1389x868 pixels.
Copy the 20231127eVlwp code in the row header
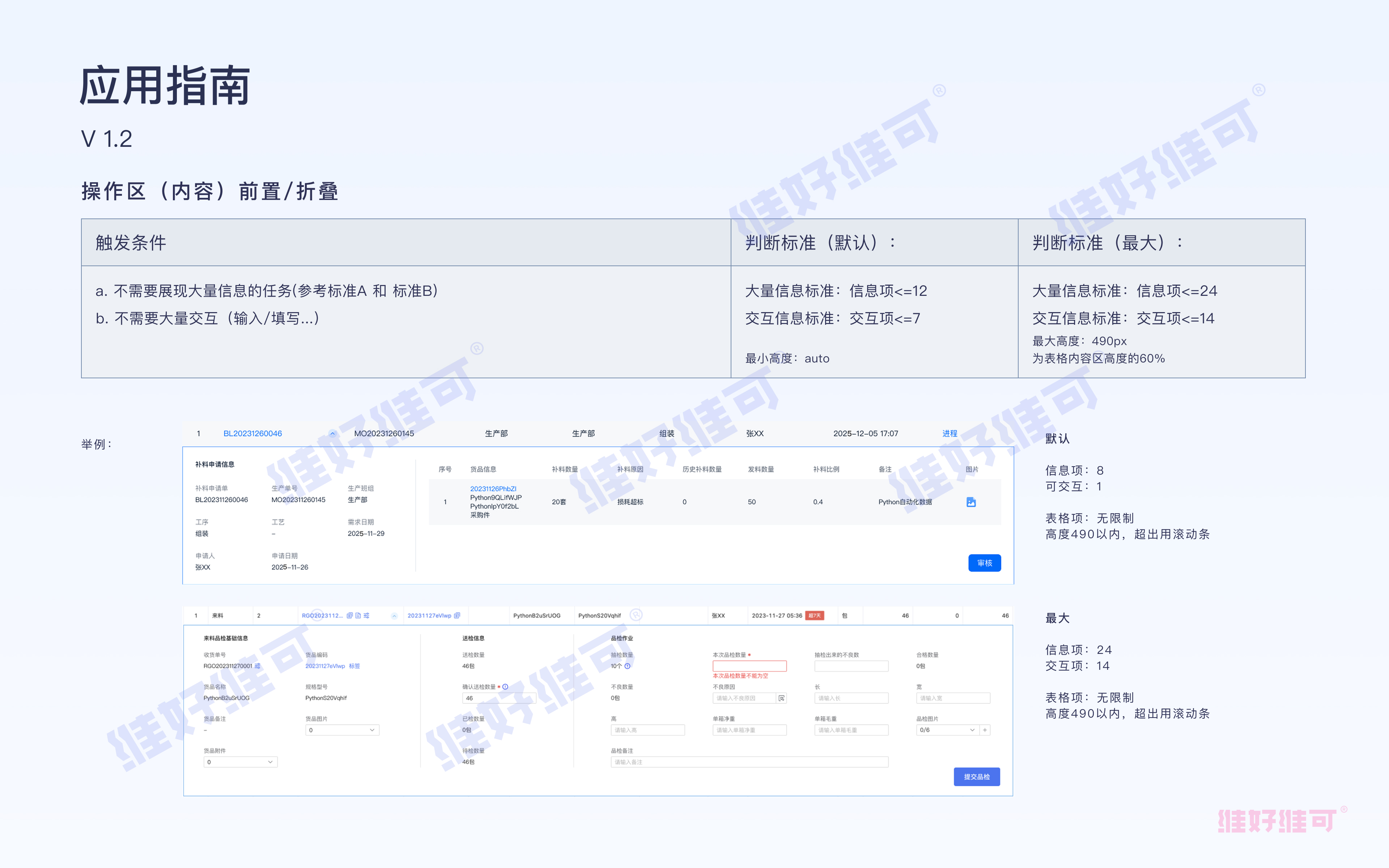click(457, 616)
